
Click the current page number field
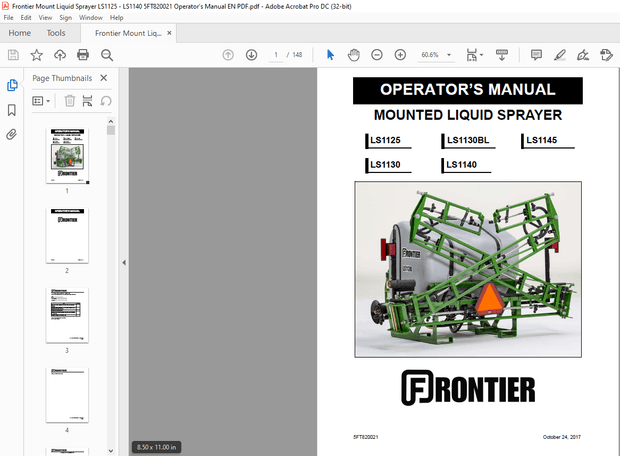[276, 55]
